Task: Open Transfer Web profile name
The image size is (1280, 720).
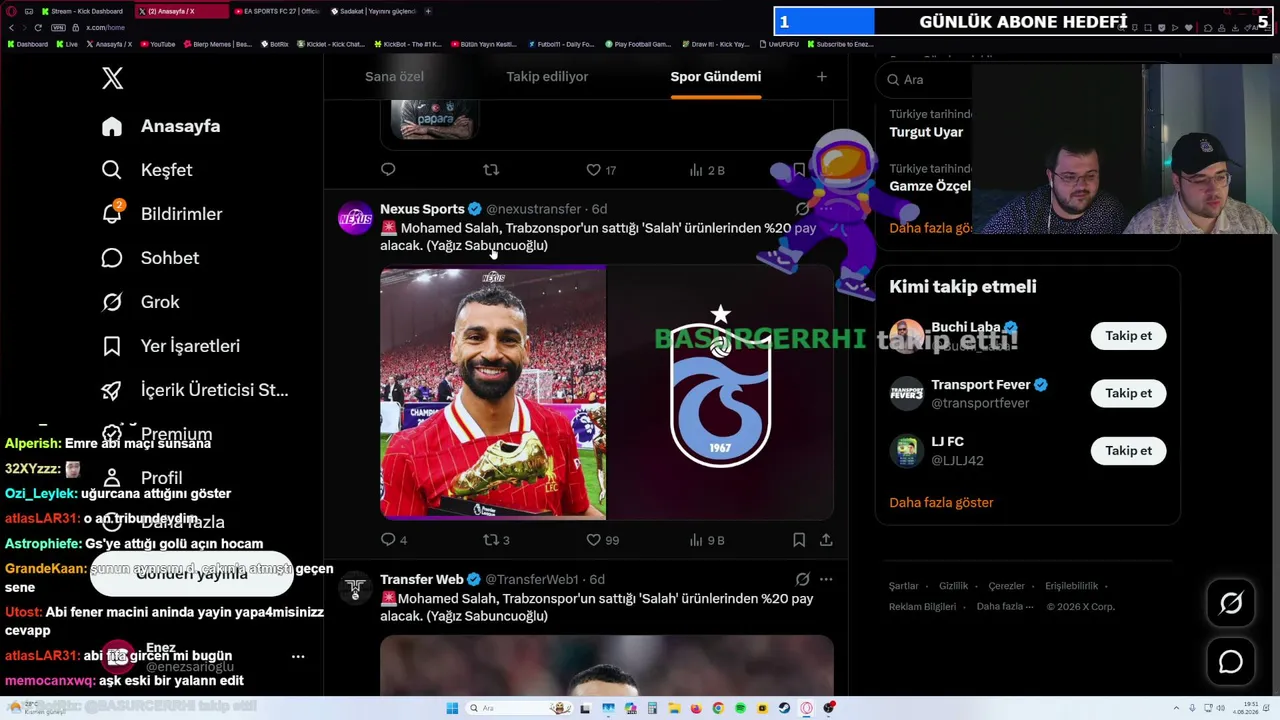Action: coord(422,579)
